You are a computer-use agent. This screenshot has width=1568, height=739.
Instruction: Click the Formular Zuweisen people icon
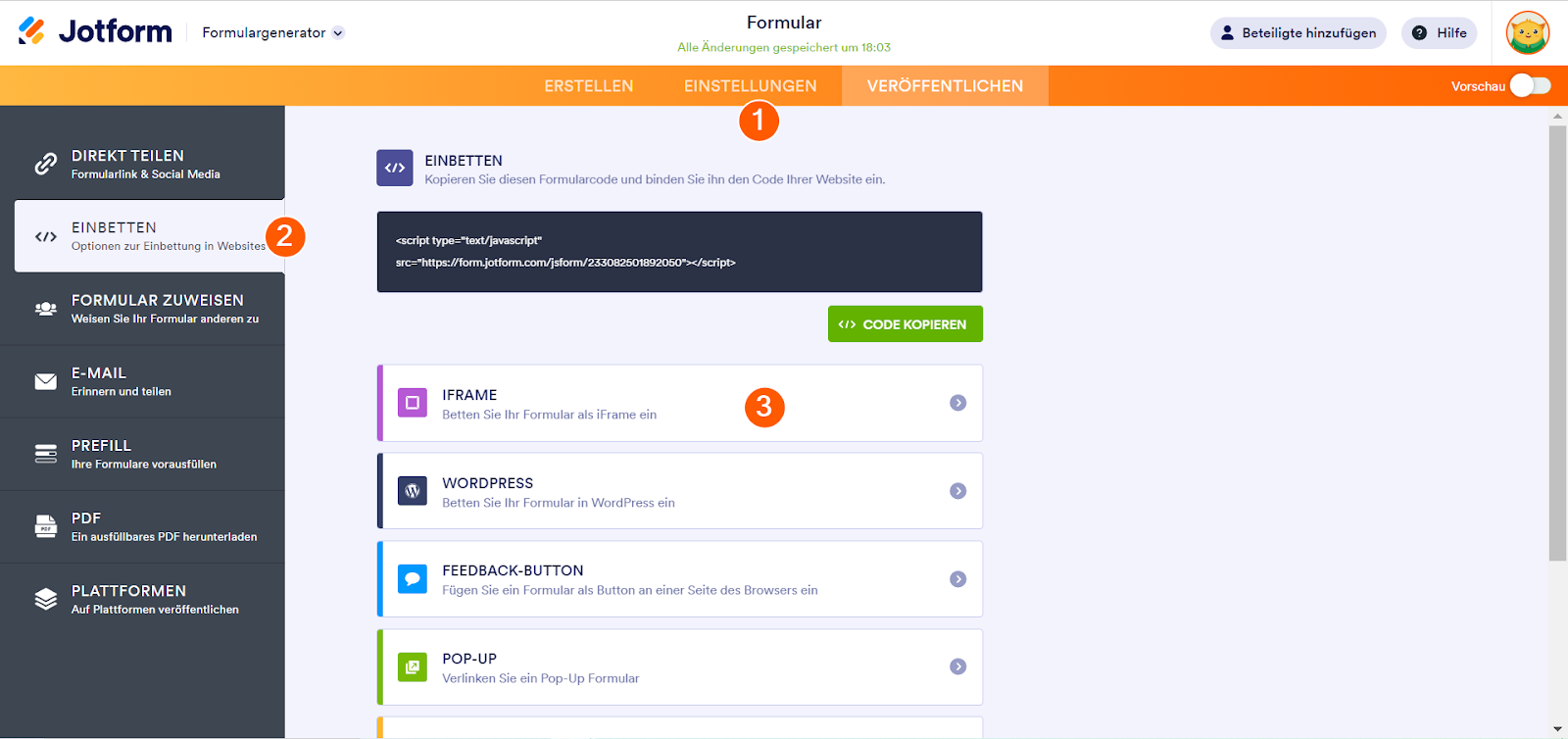[x=45, y=309]
